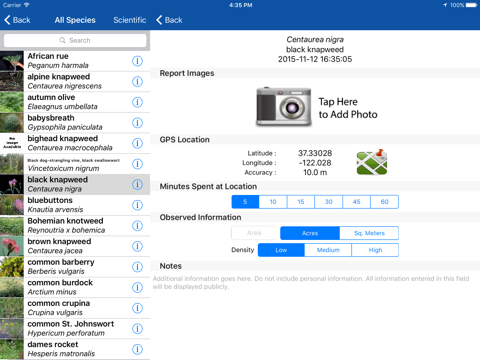
Task: Open info for bluebuttons
Action: tap(137, 205)
